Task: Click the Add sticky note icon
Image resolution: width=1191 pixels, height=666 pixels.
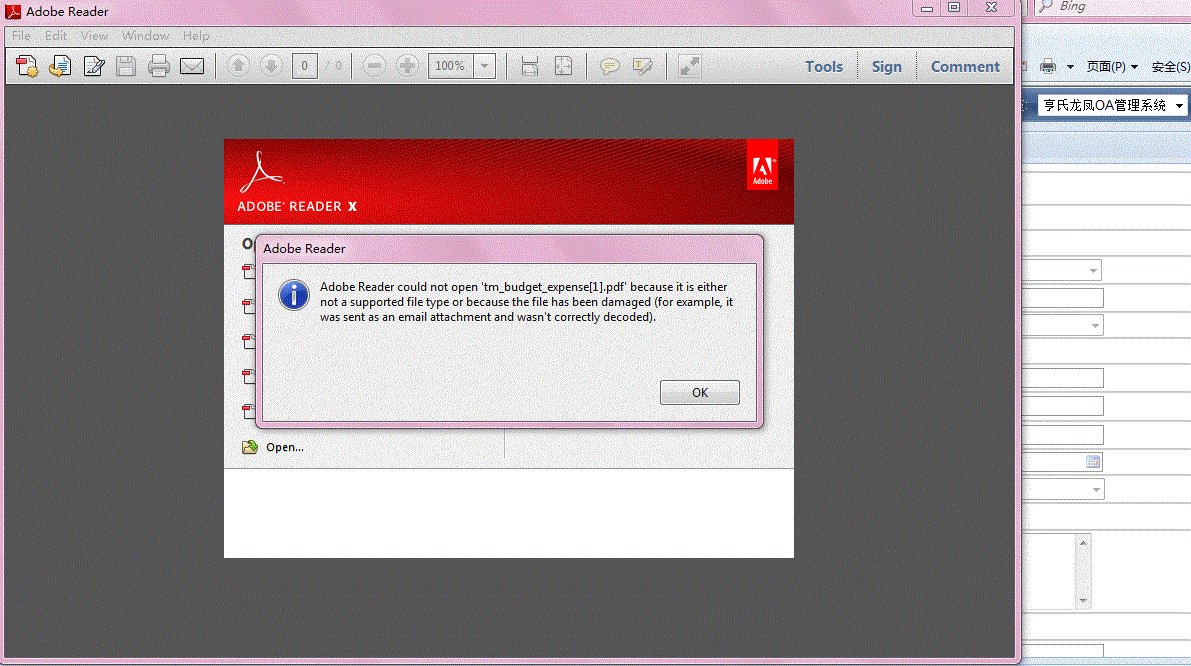Action: coord(609,67)
